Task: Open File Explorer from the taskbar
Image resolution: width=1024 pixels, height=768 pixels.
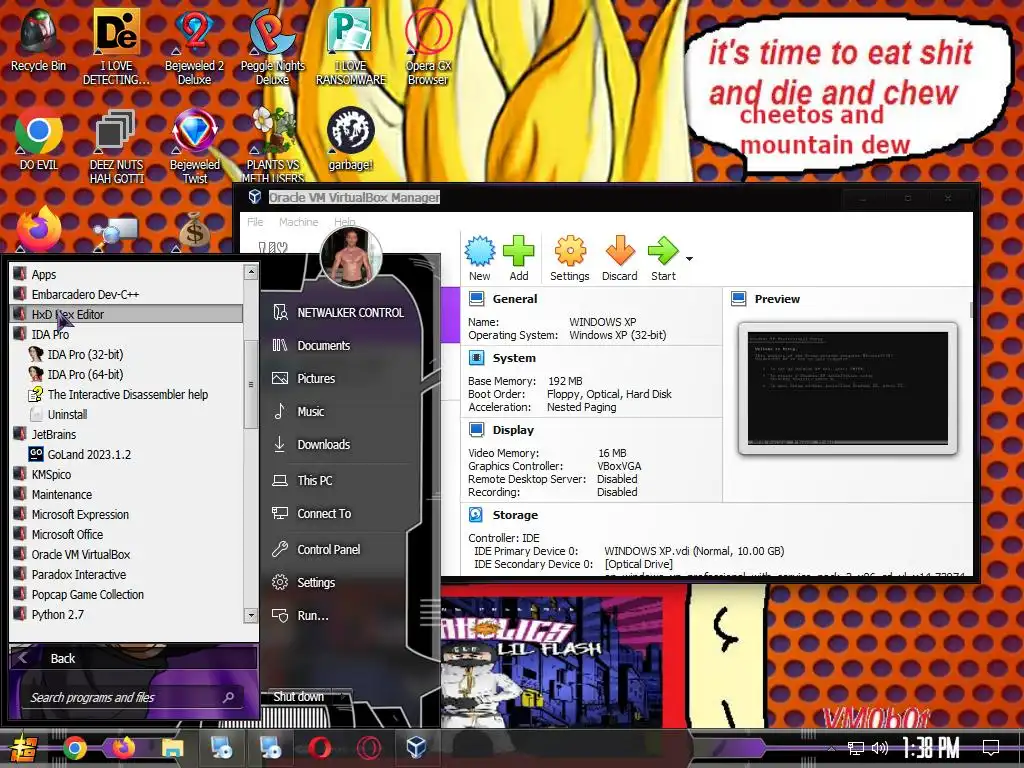Action: click(x=172, y=748)
